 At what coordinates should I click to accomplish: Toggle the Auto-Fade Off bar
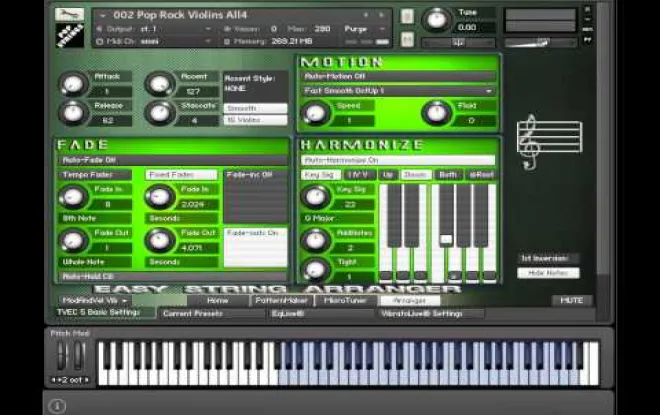point(172,160)
